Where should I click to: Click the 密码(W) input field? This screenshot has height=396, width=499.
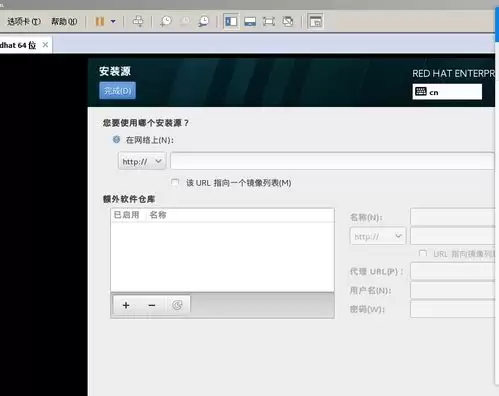tap(453, 309)
